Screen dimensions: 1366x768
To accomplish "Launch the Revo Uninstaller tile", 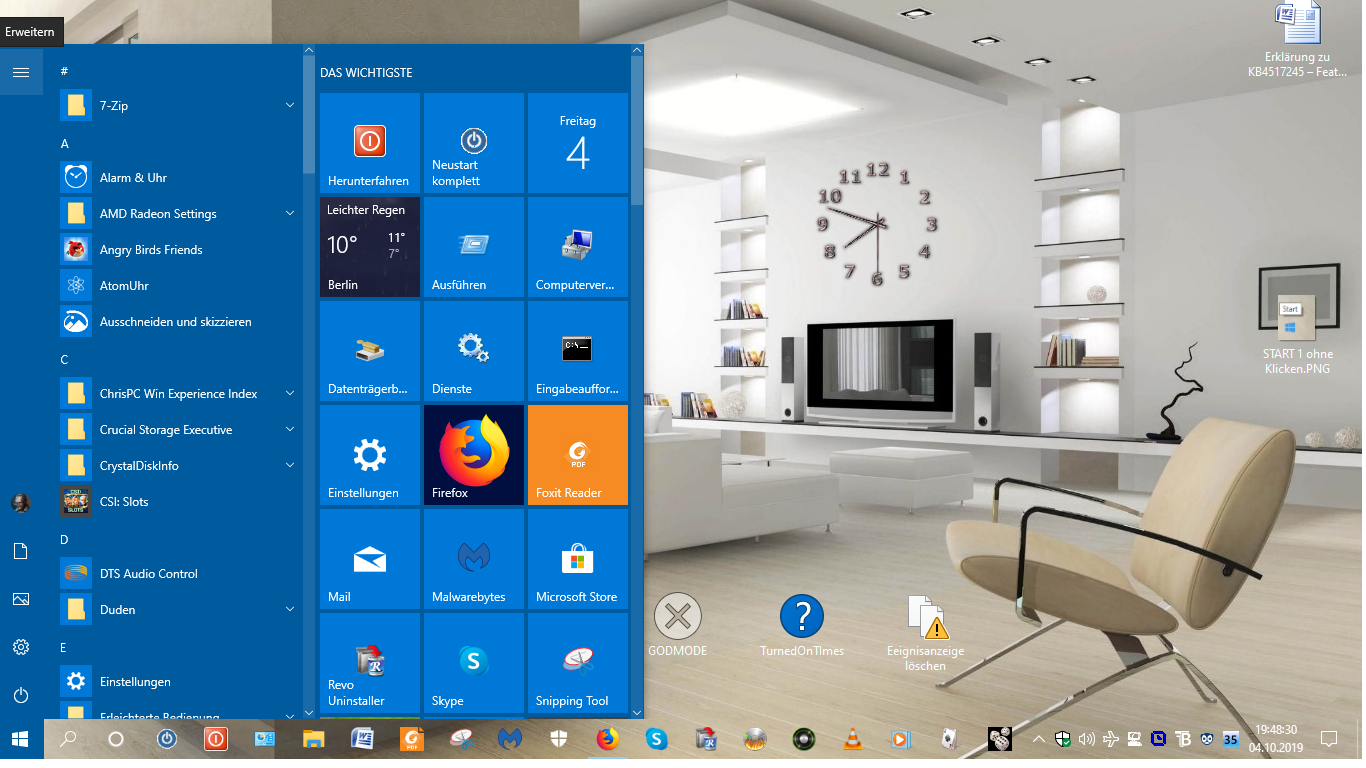I will point(370,663).
